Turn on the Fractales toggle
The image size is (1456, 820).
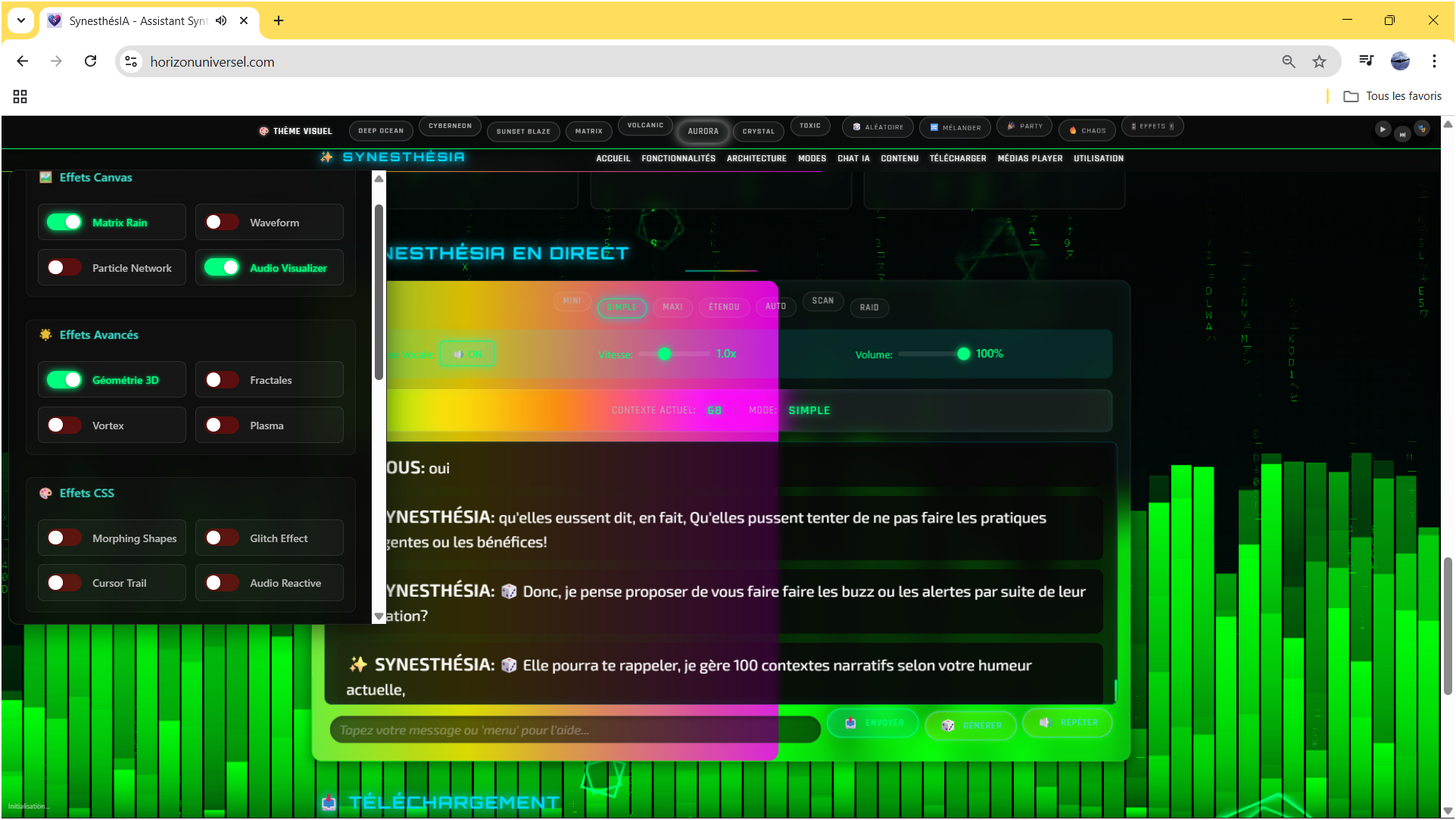tap(221, 380)
